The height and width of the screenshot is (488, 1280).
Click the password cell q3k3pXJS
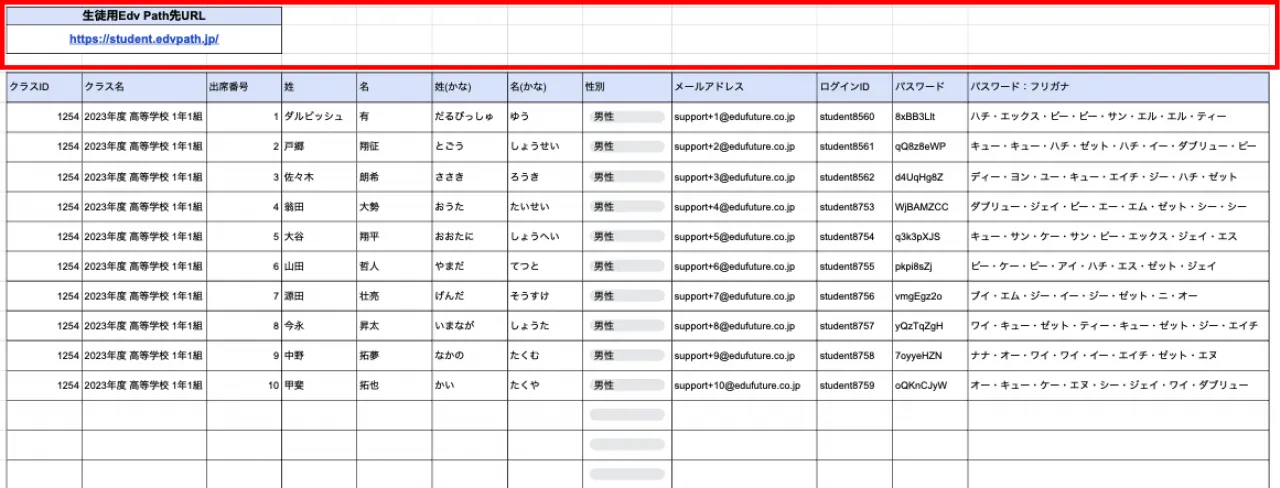pos(929,237)
